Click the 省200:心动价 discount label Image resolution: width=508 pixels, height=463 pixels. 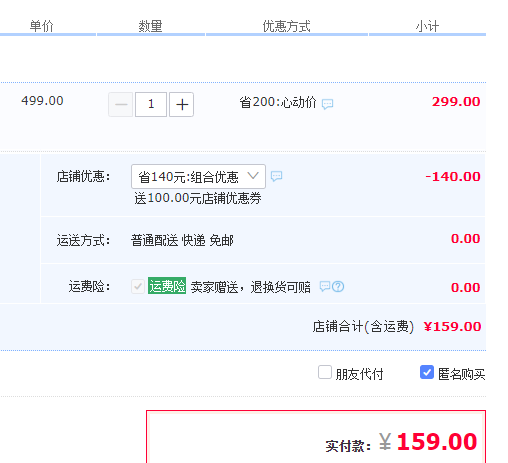(278, 102)
